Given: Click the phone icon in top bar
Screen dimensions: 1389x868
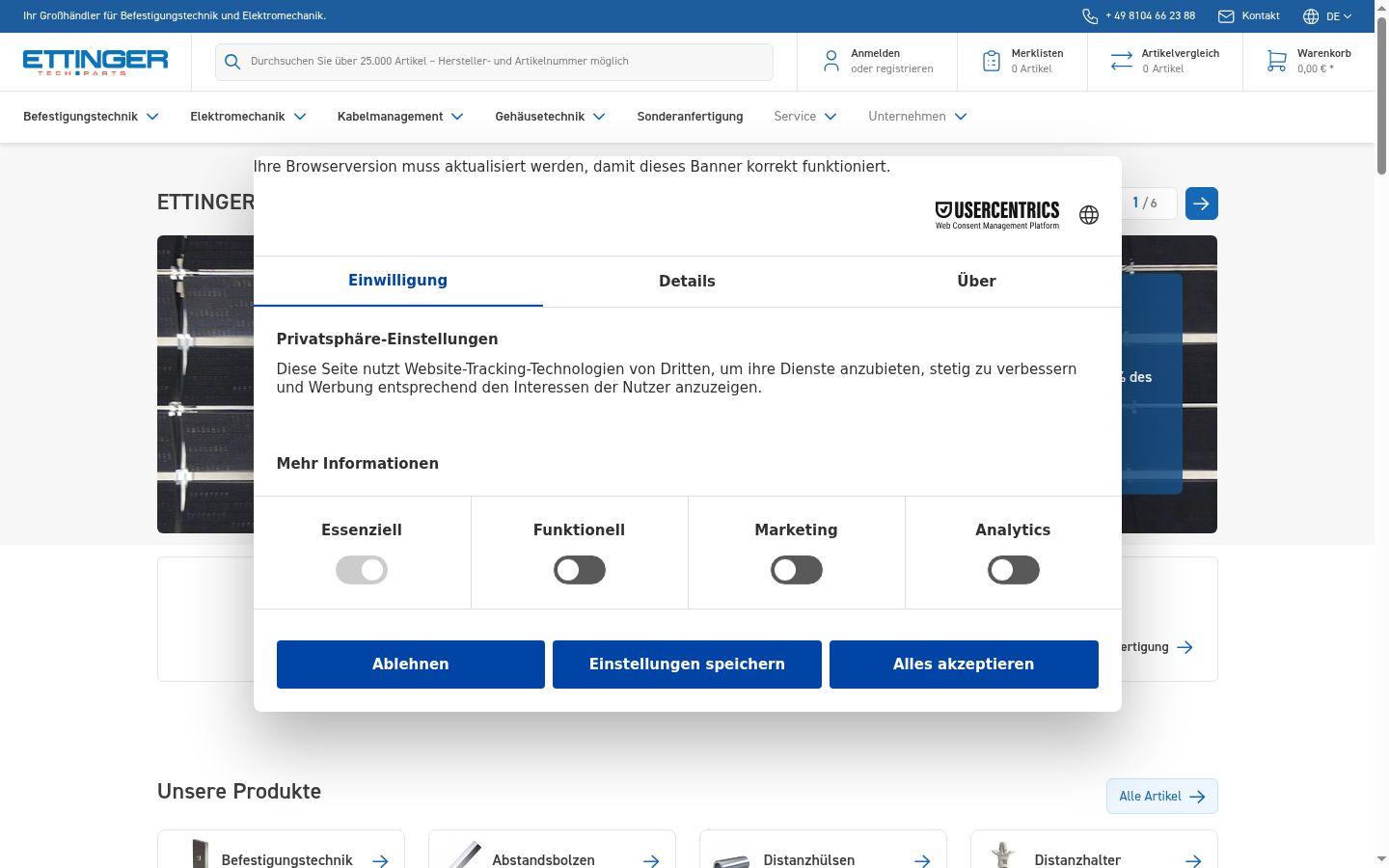Looking at the screenshot, I should [x=1090, y=16].
